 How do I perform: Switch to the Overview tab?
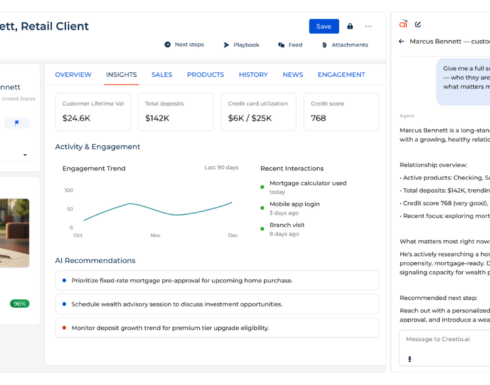(73, 75)
